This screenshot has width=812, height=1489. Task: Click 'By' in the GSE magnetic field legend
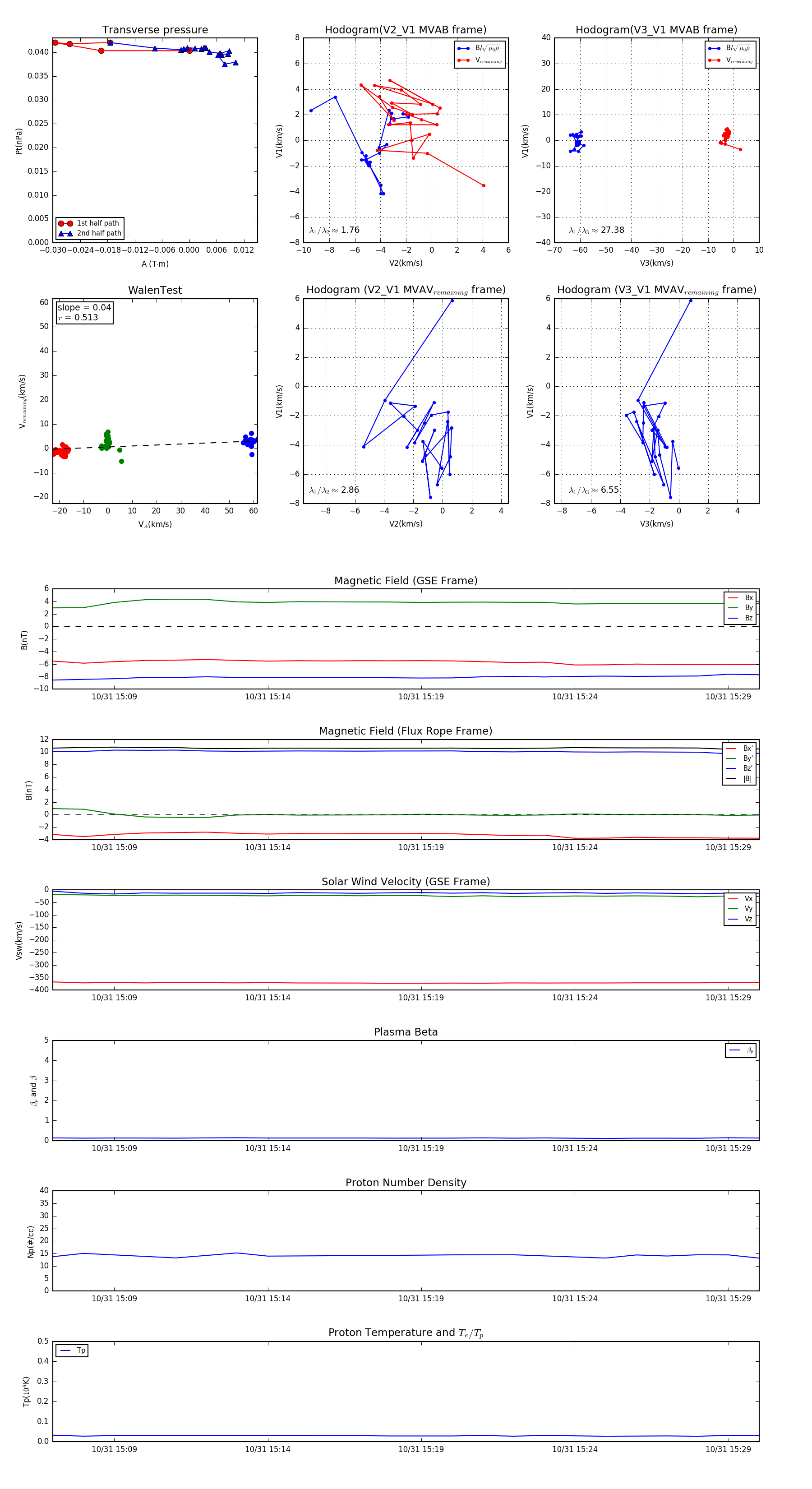740,607
